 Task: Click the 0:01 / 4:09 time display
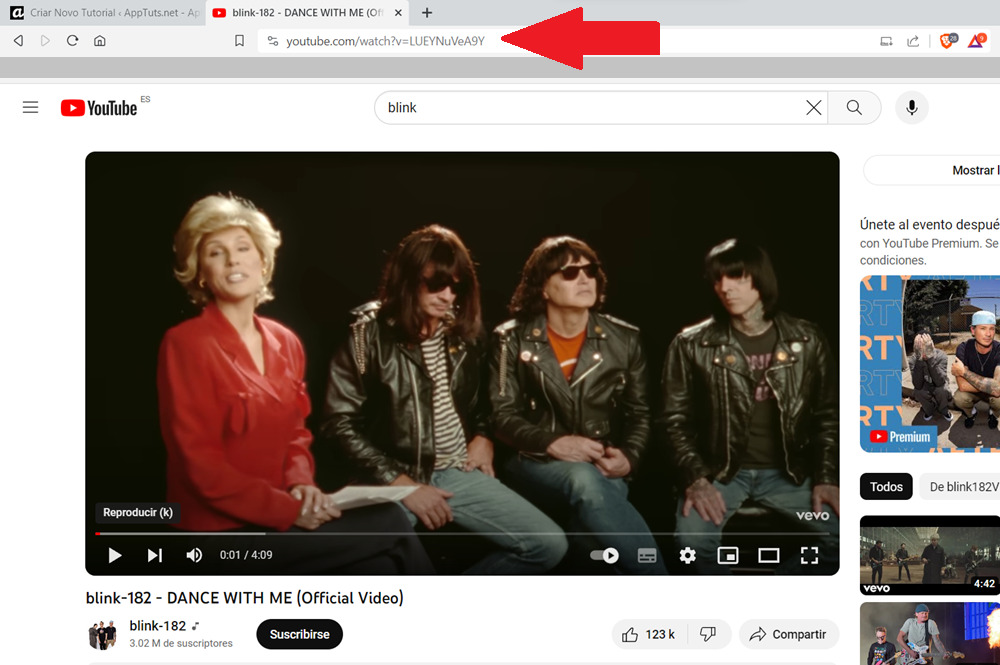point(246,555)
